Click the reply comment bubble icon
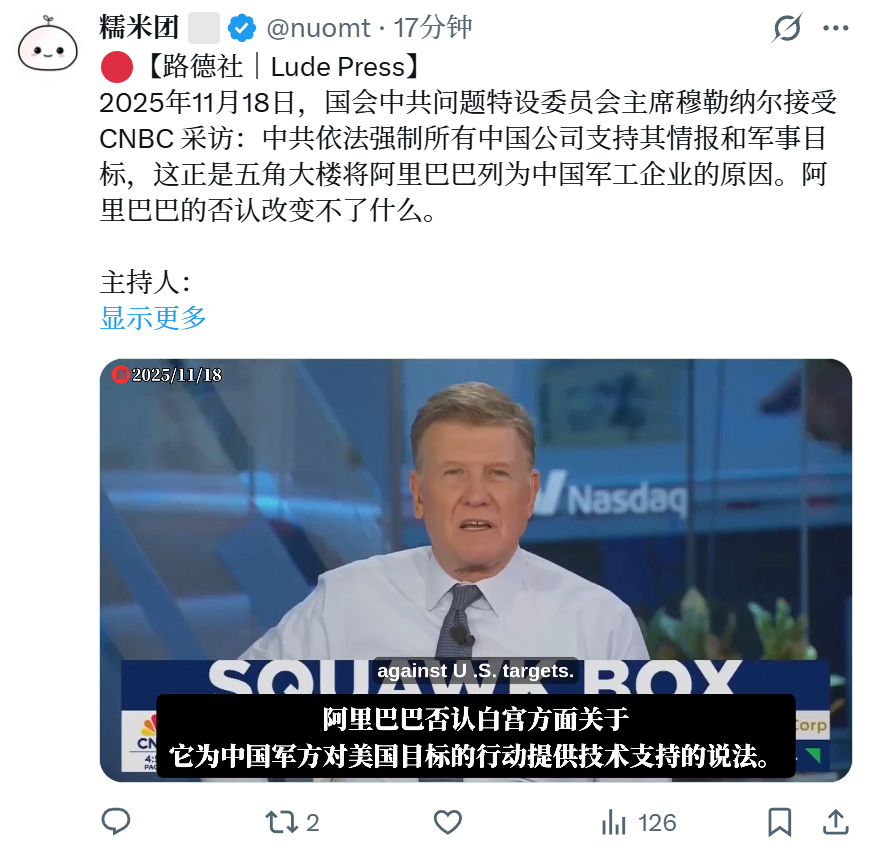873x859 pixels. (116, 822)
